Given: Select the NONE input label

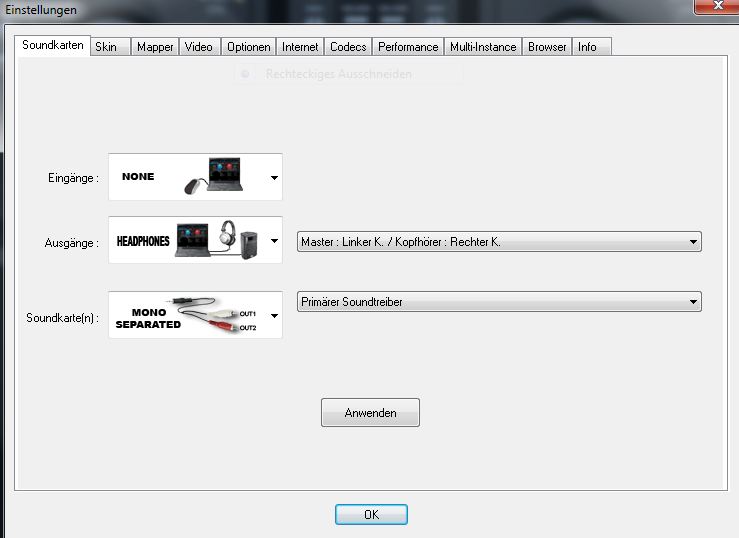Looking at the screenshot, I should [x=138, y=177].
